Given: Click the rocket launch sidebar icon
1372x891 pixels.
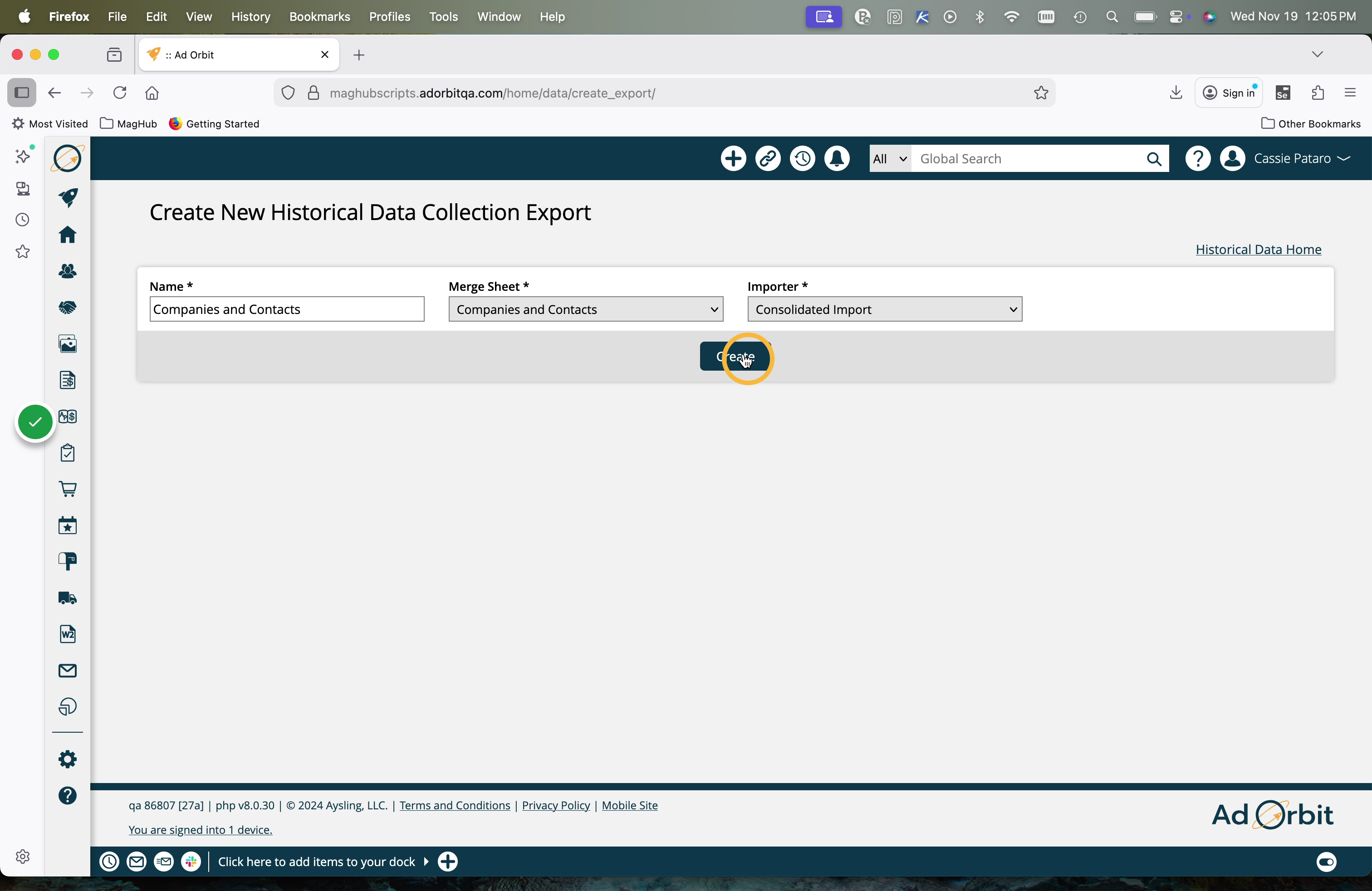Looking at the screenshot, I should tap(68, 198).
